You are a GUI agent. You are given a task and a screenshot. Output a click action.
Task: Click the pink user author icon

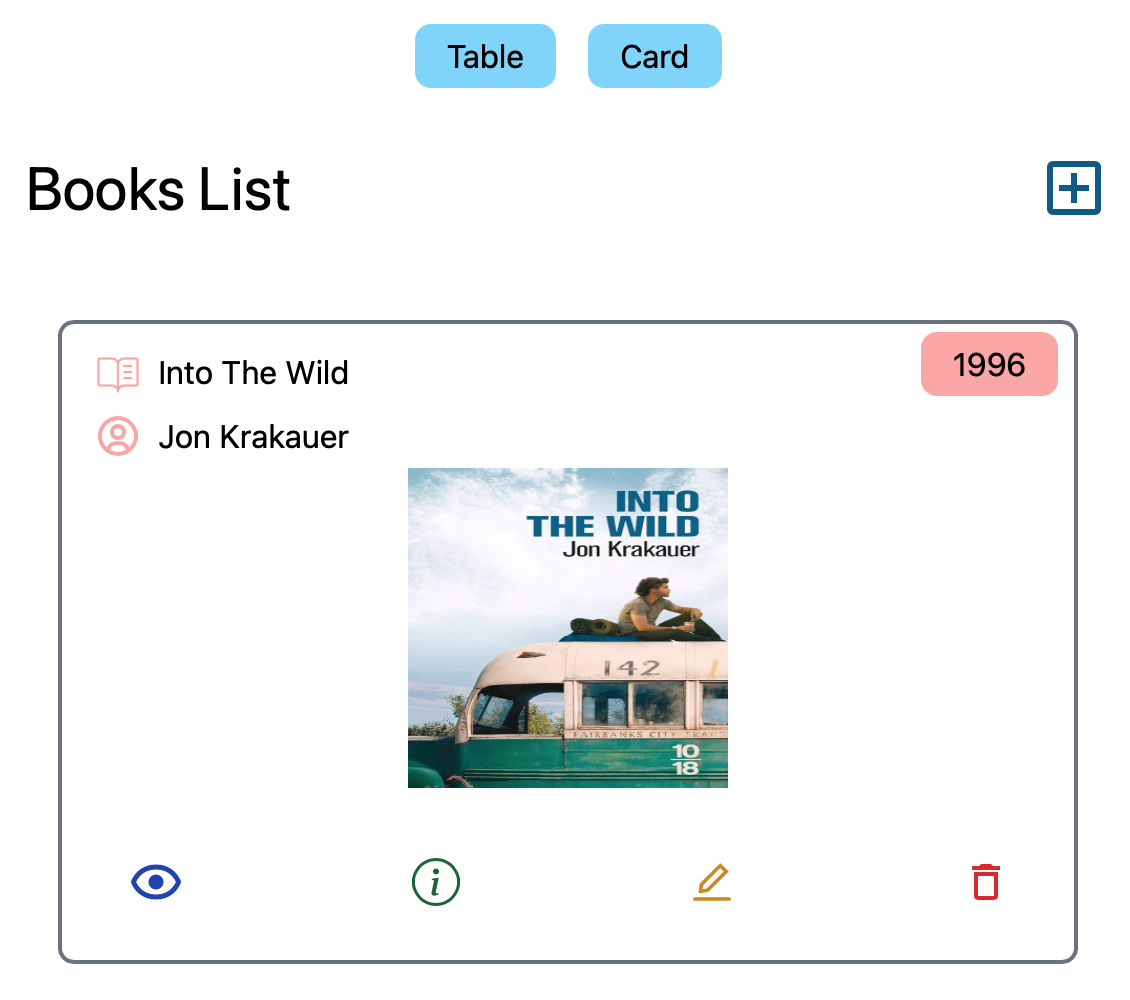(118, 437)
